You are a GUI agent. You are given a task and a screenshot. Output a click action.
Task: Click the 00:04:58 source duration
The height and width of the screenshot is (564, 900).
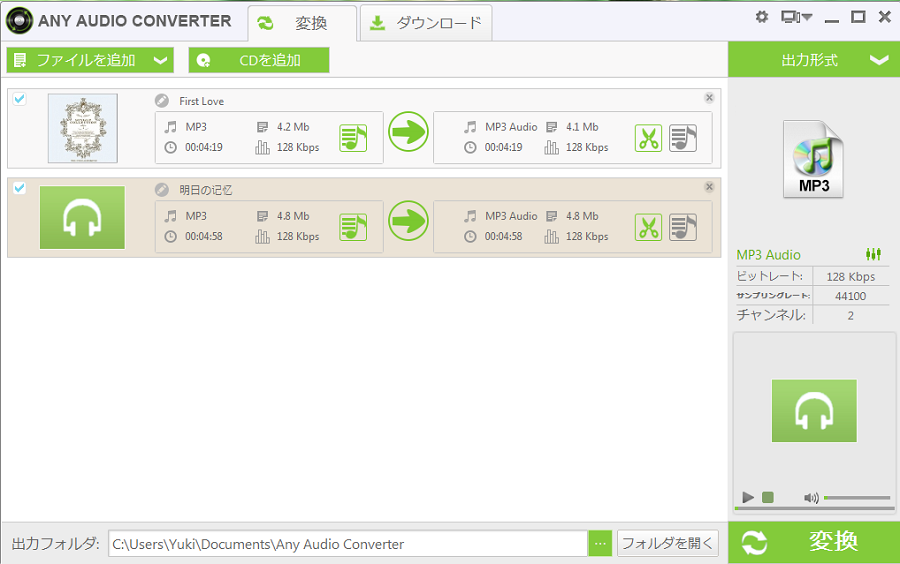pos(204,236)
